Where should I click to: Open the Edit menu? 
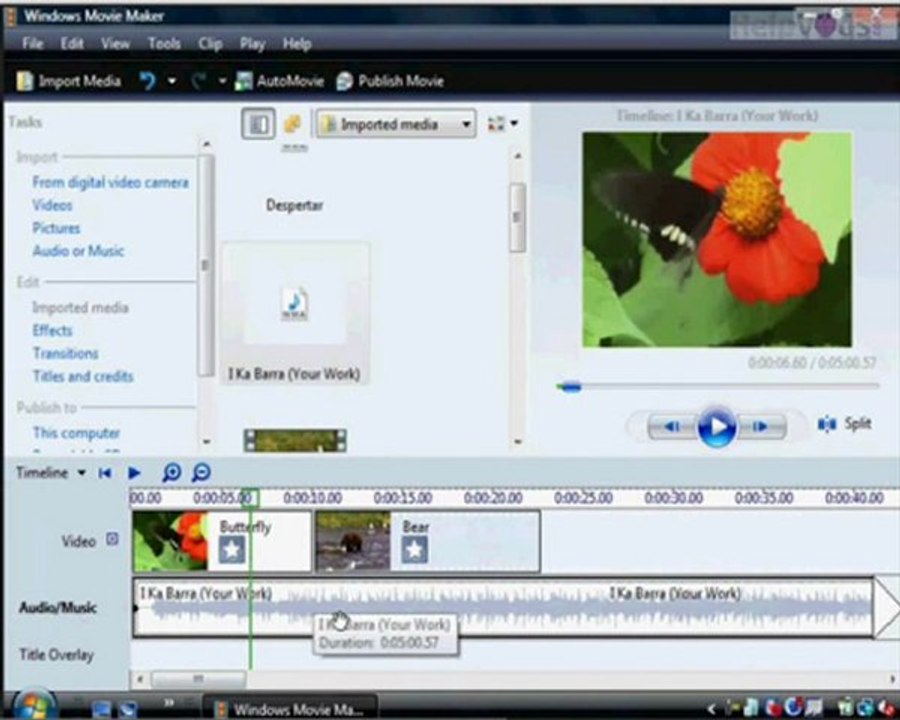click(72, 44)
